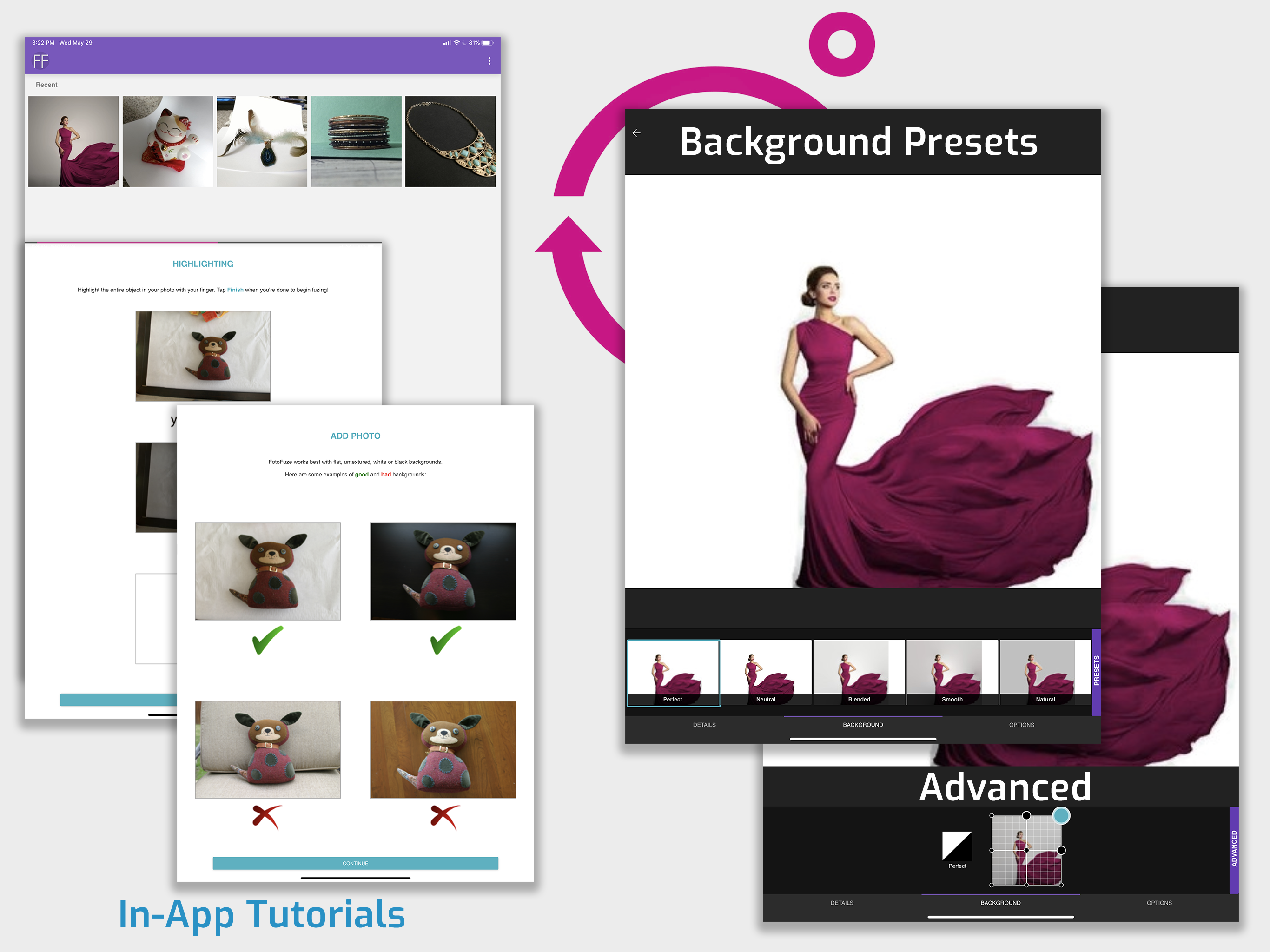Pick the Smooth preset thumbnail

pos(952,672)
